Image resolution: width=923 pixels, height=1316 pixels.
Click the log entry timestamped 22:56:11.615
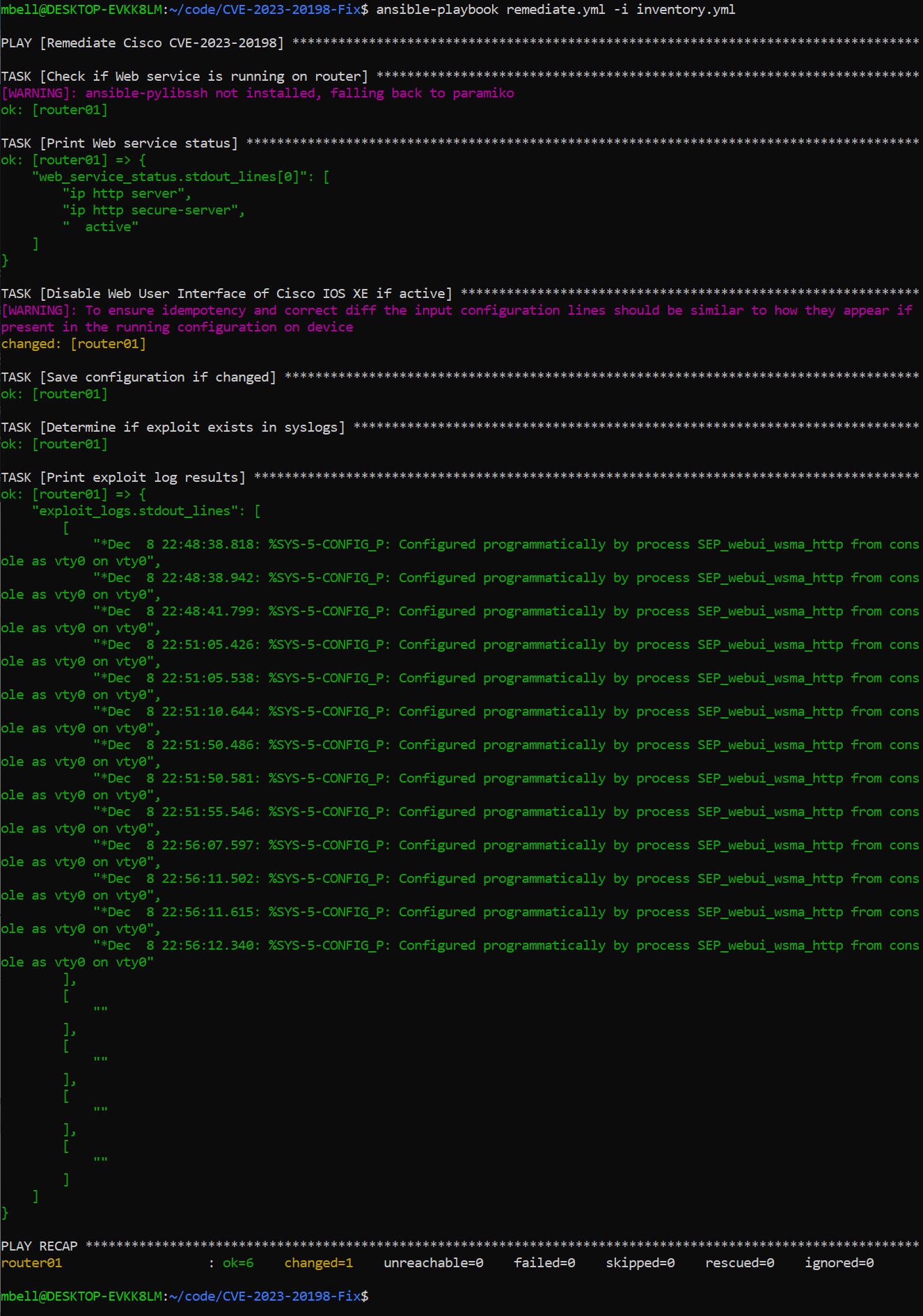(x=460, y=921)
